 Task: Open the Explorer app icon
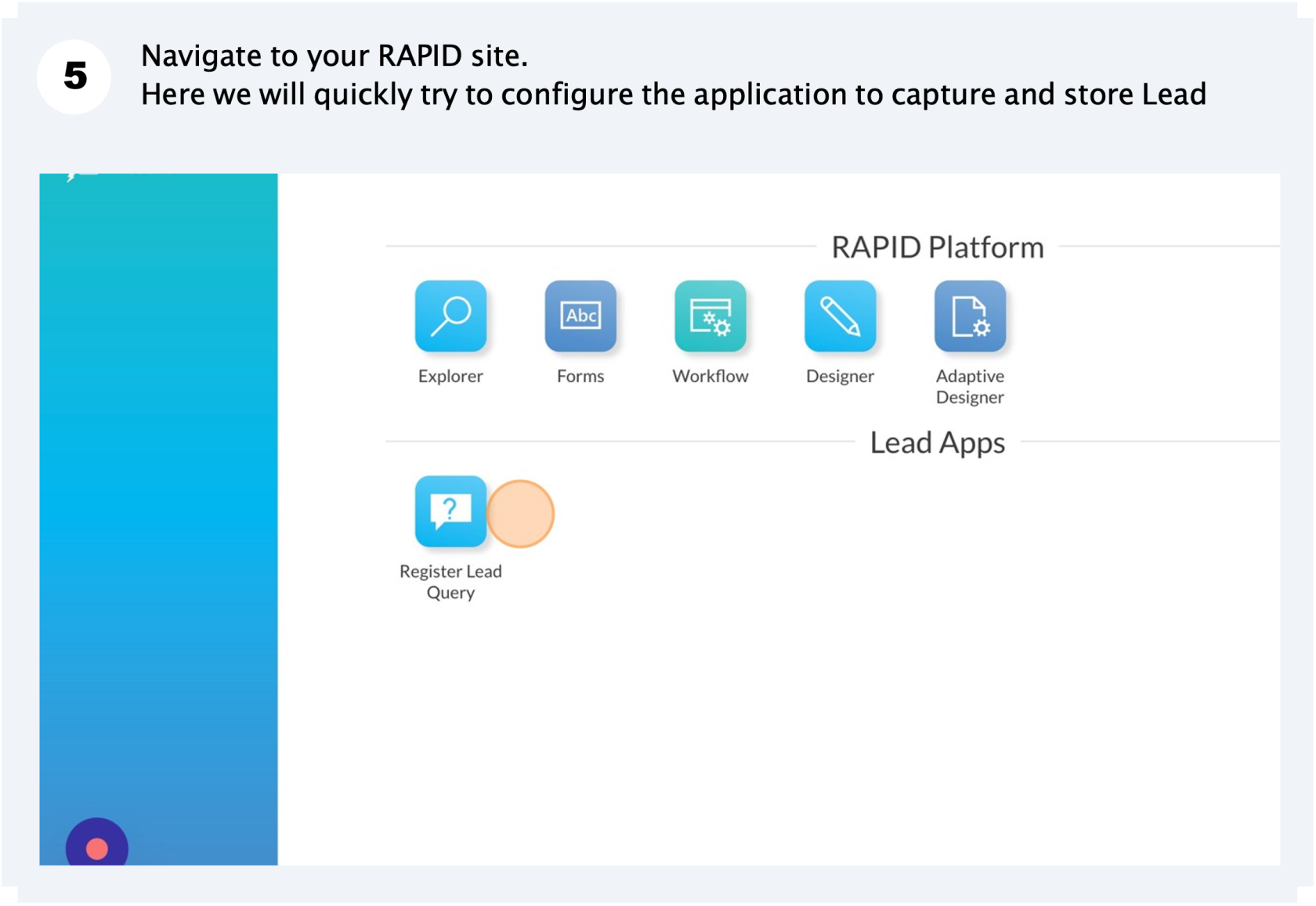pyautogui.click(x=450, y=316)
